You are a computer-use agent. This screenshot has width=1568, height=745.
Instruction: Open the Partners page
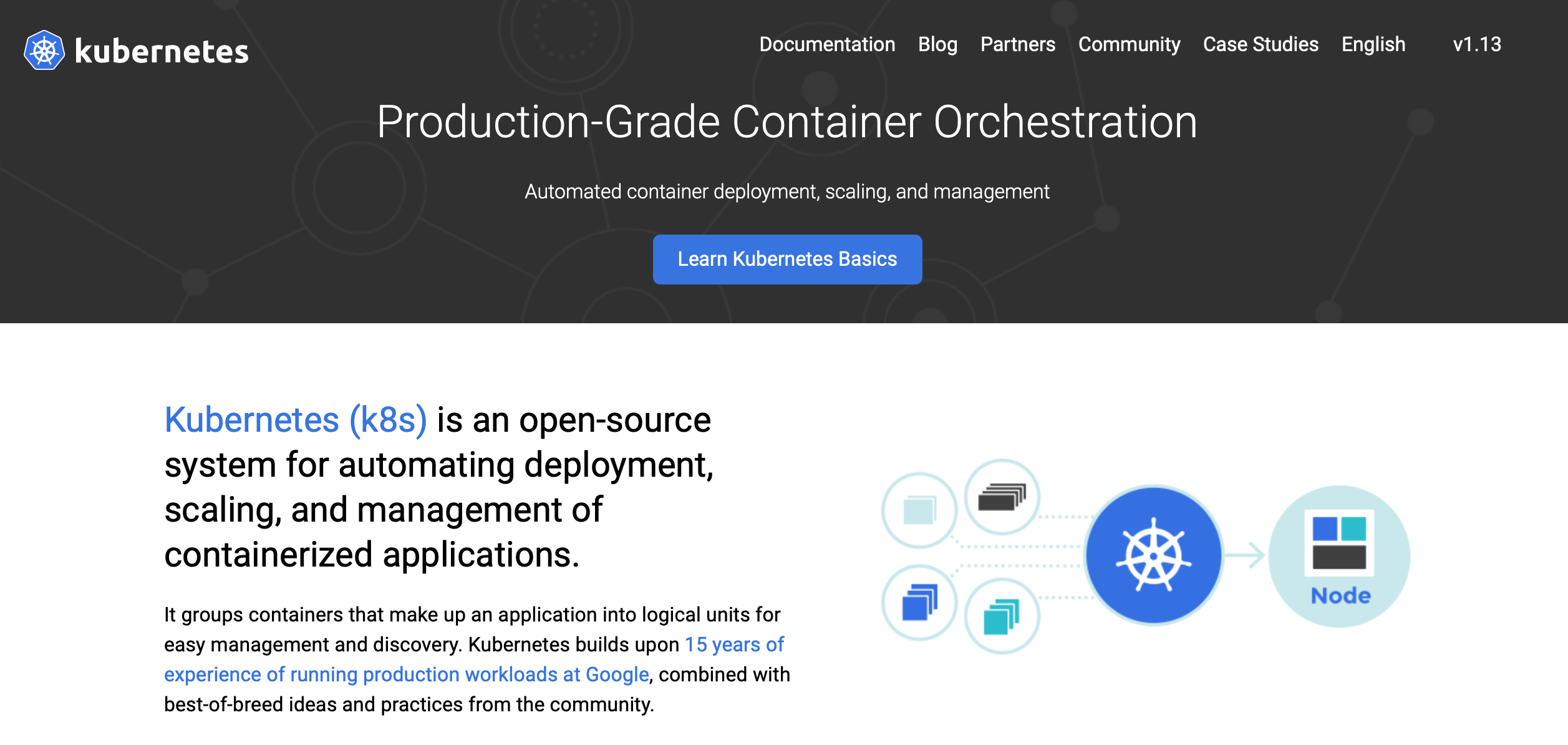1018,44
